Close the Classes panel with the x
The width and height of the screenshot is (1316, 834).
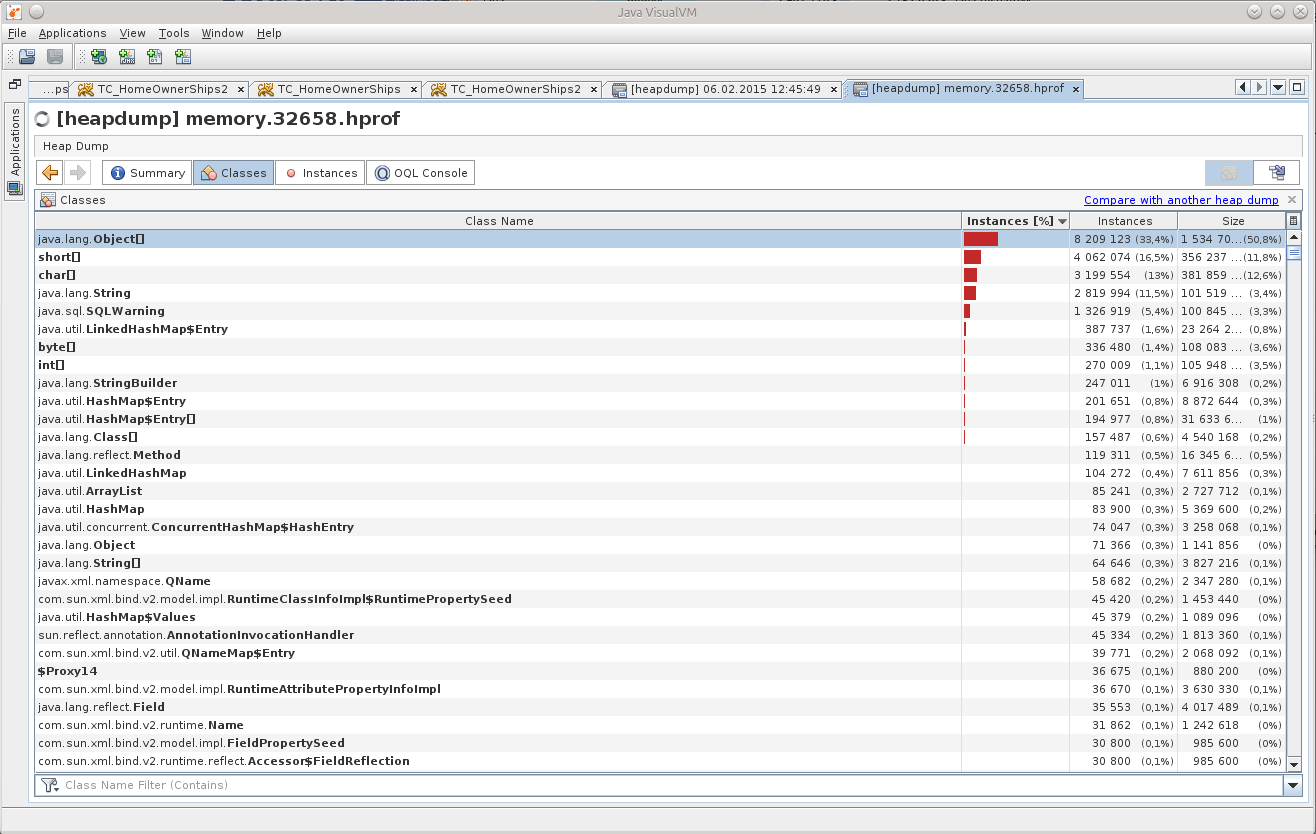pyautogui.click(x=1292, y=200)
